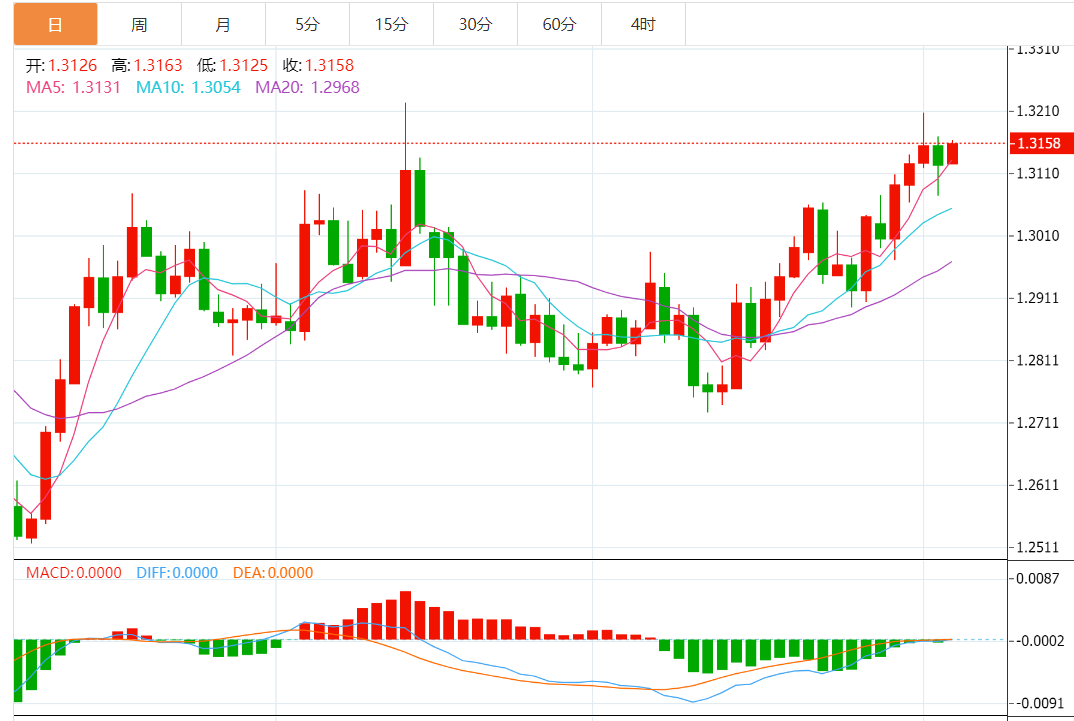The image size is (1074, 721).
Task: Click the 1.2611 price axis label
Action: pos(1038,485)
